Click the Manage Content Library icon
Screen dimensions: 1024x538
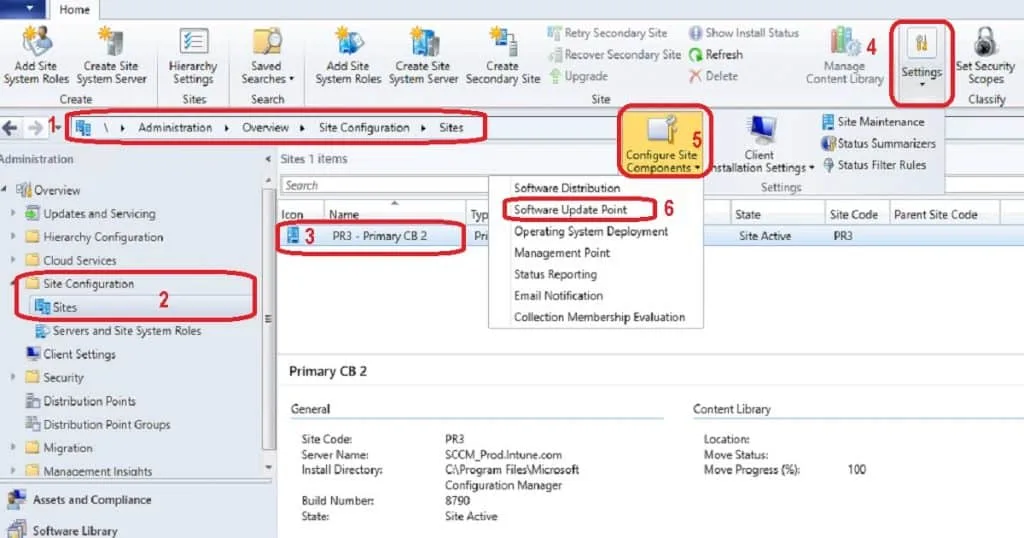(845, 42)
